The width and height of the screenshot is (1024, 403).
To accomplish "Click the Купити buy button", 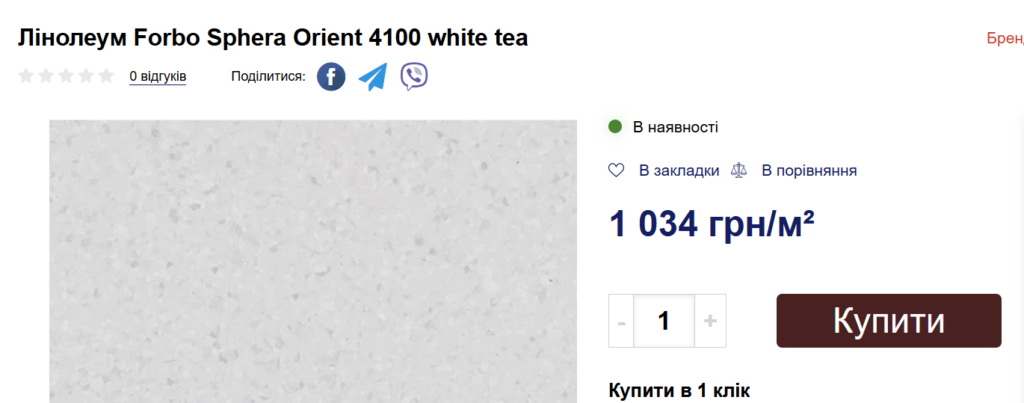I will [x=889, y=321].
